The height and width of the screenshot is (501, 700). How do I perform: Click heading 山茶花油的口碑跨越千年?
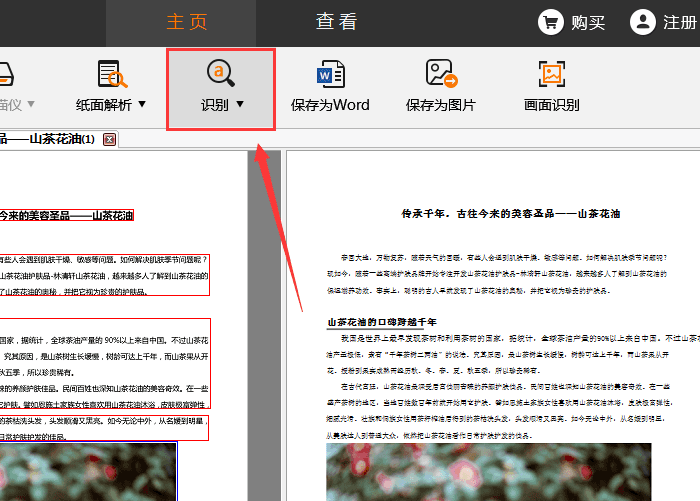[382, 322]
